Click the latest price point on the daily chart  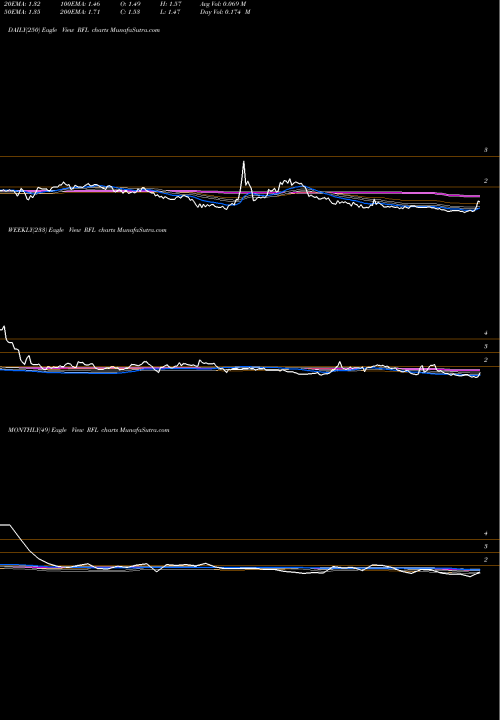[479, 202]
